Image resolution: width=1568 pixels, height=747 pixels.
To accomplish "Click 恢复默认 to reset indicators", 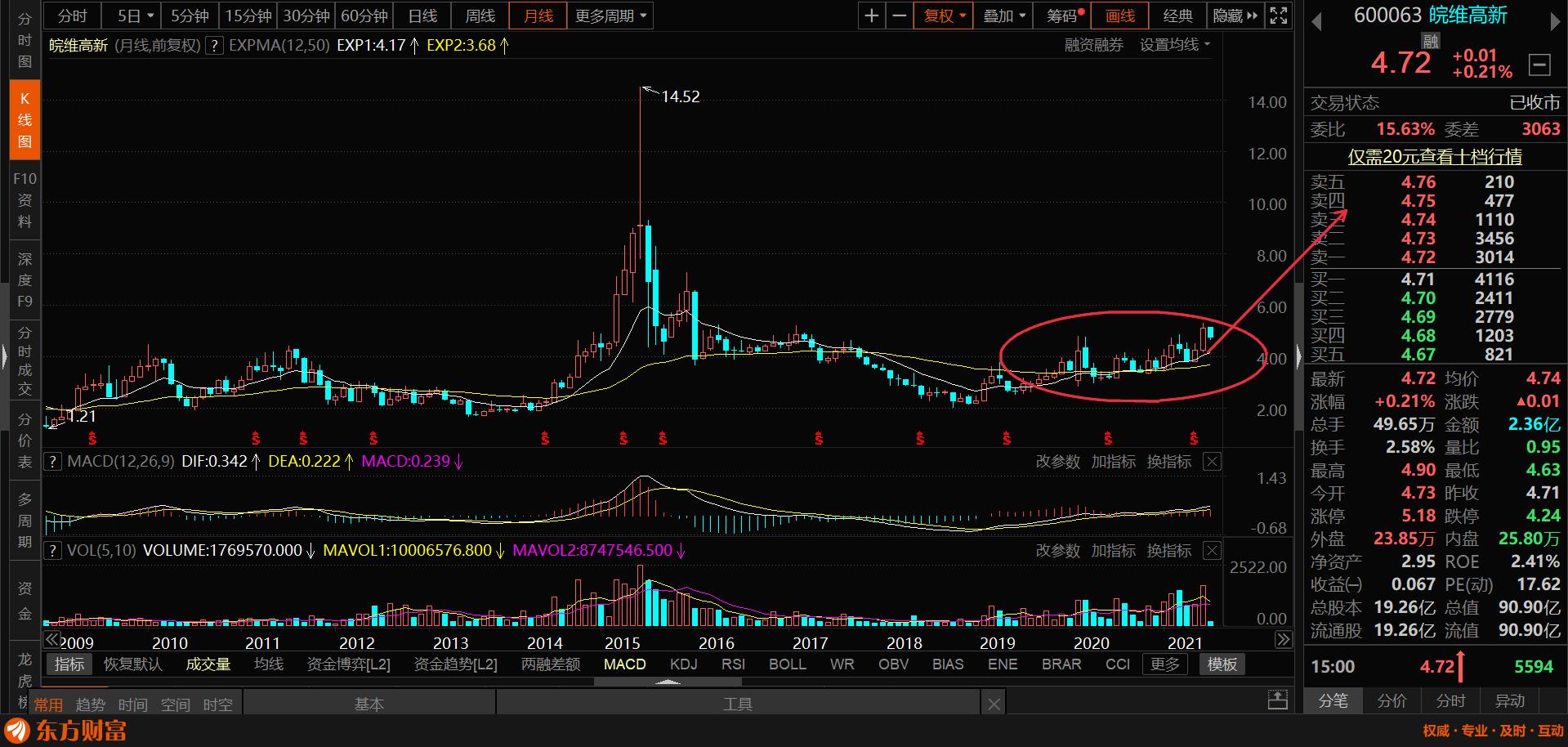I will click(x=133, y=664).
